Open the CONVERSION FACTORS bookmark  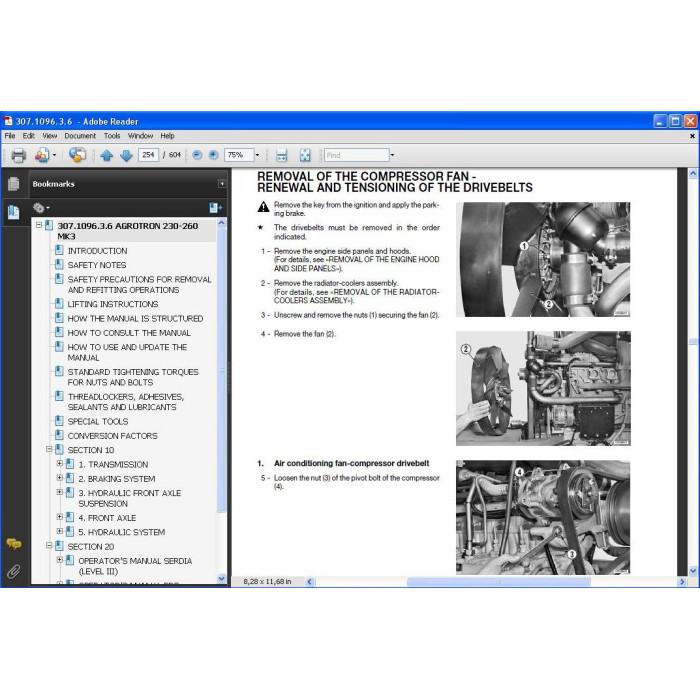tap(112, 436)
